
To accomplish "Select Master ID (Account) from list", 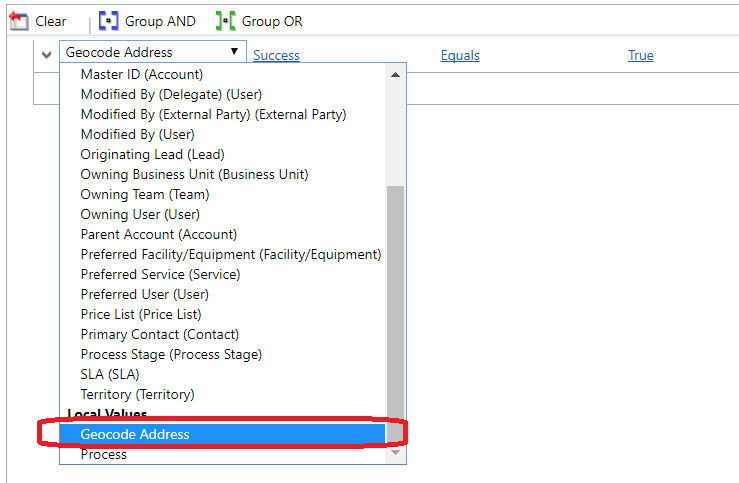I will (142, 74).
